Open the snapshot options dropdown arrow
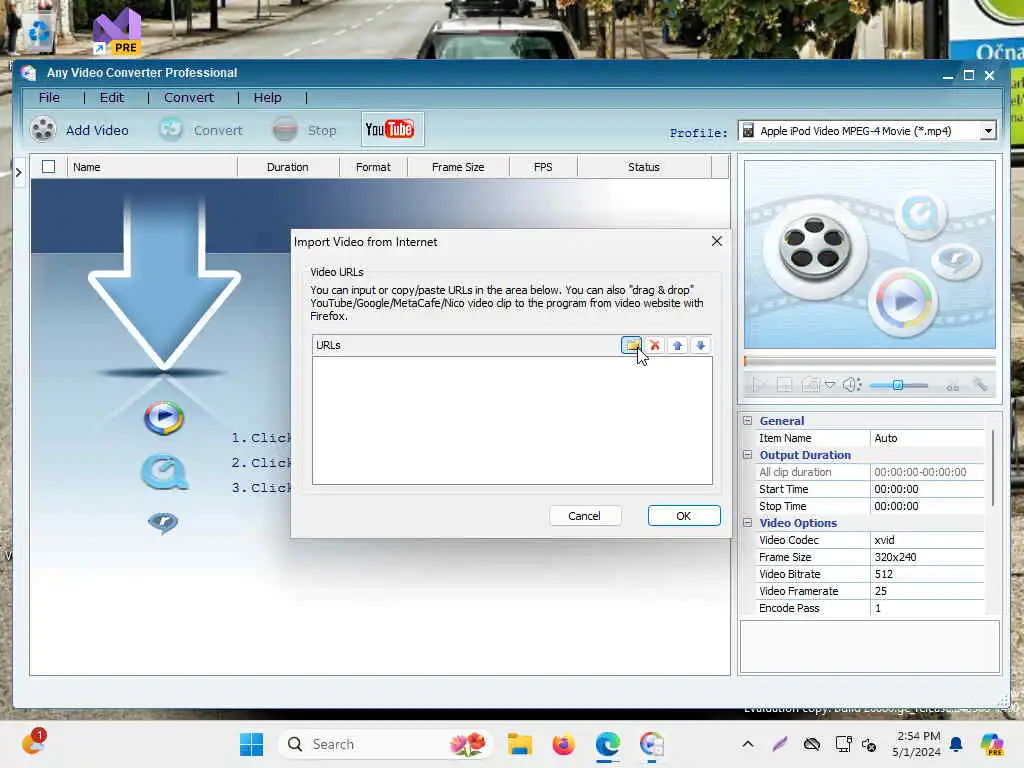 tap(829, 385)
